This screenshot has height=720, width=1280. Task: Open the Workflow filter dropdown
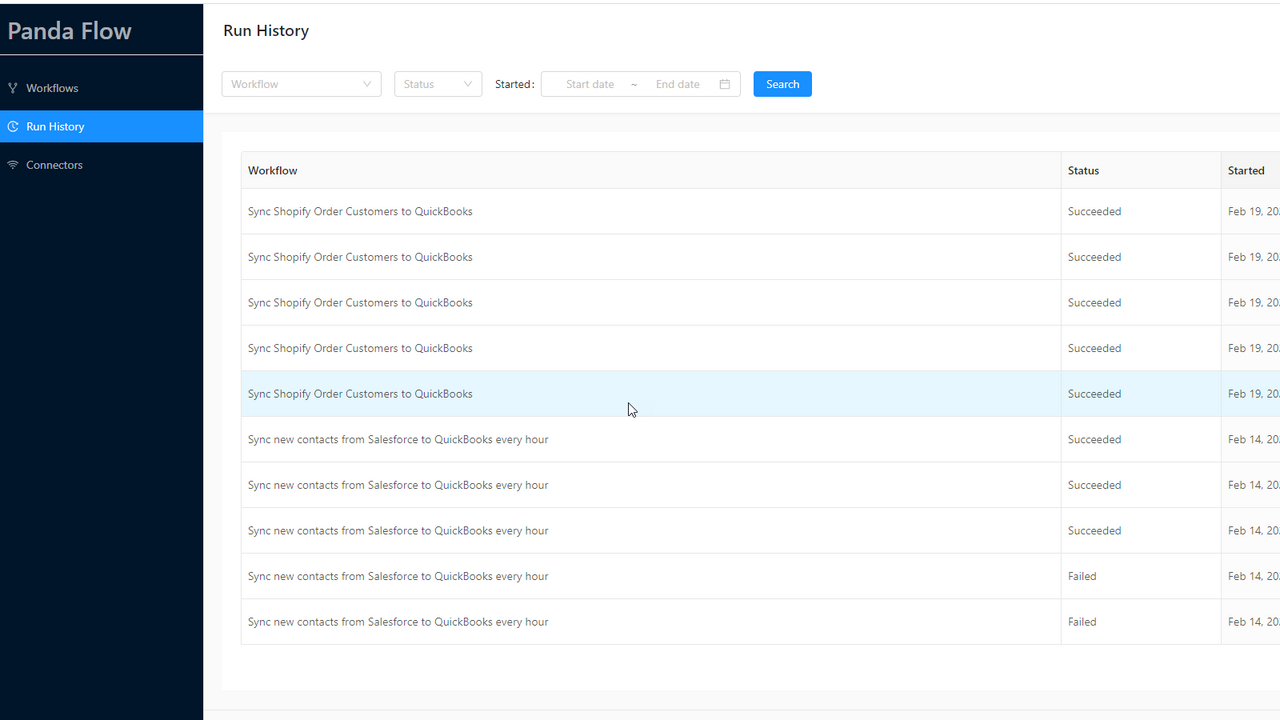tap(300, 84)
